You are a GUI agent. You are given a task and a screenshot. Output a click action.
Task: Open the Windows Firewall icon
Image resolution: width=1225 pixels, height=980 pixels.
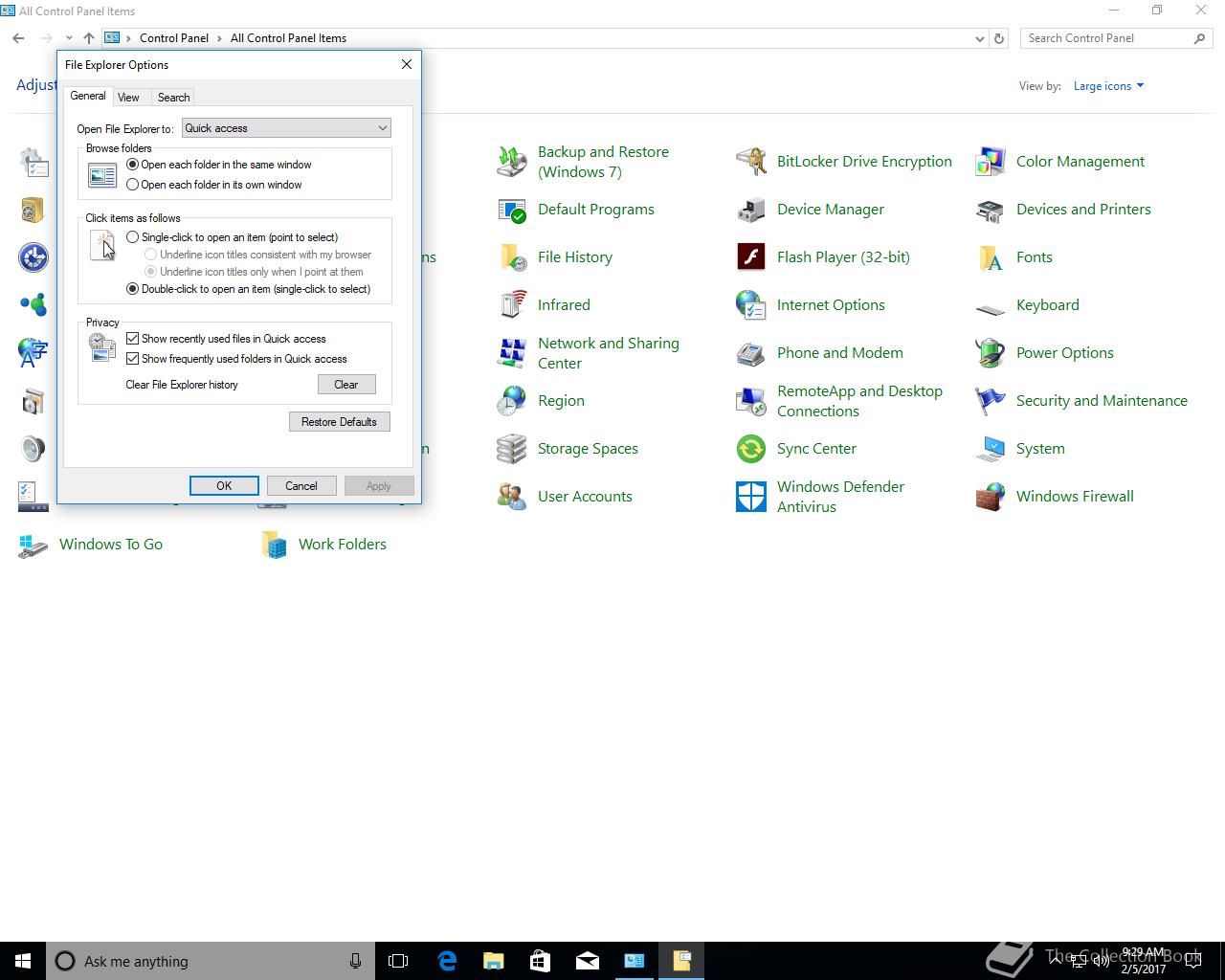[x=991, y=497]
